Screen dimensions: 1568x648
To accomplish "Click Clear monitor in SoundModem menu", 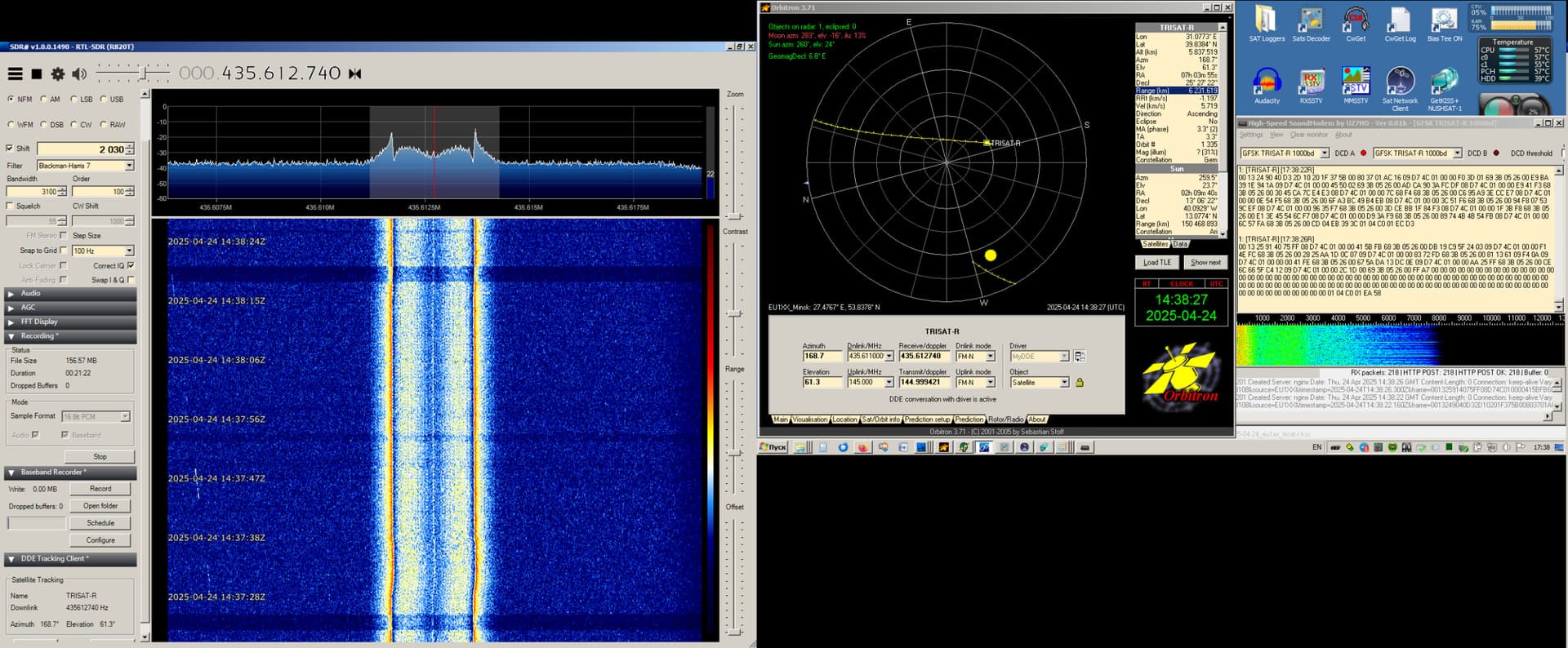I will (x=1308, y=135).
